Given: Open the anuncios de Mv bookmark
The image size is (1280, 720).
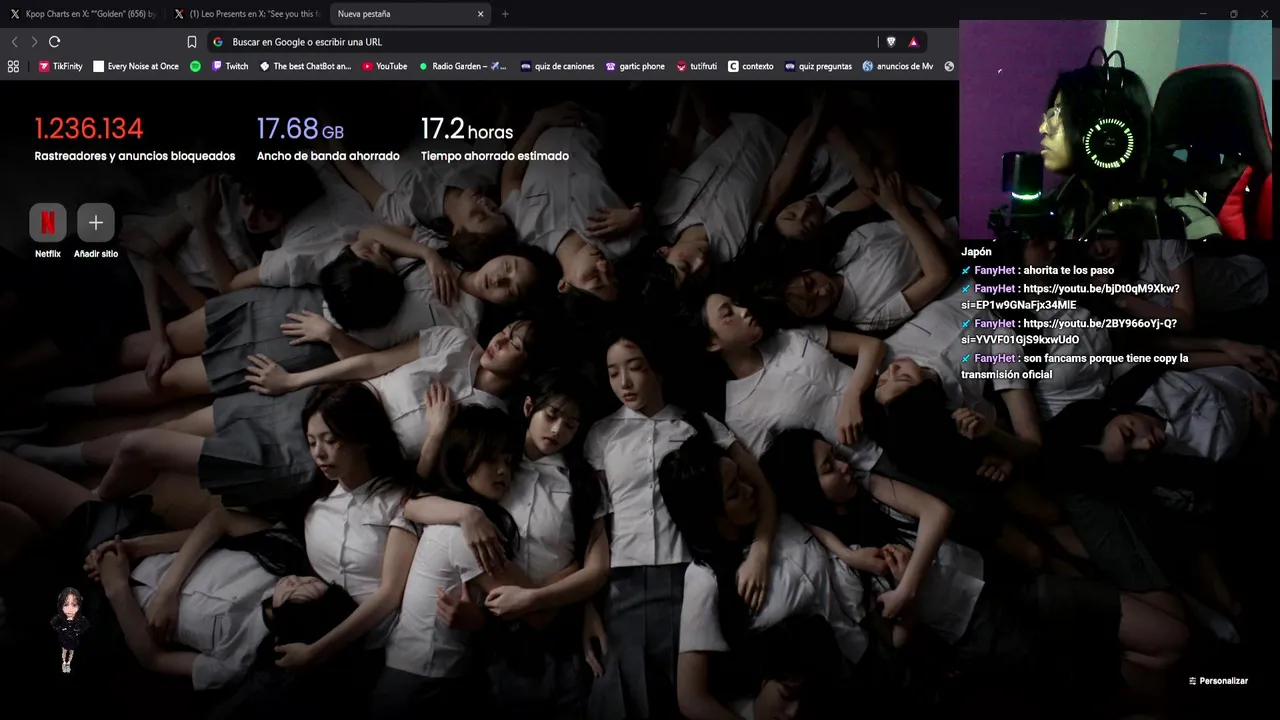Looking at the screenshot, I should click(x=898, y=66).
